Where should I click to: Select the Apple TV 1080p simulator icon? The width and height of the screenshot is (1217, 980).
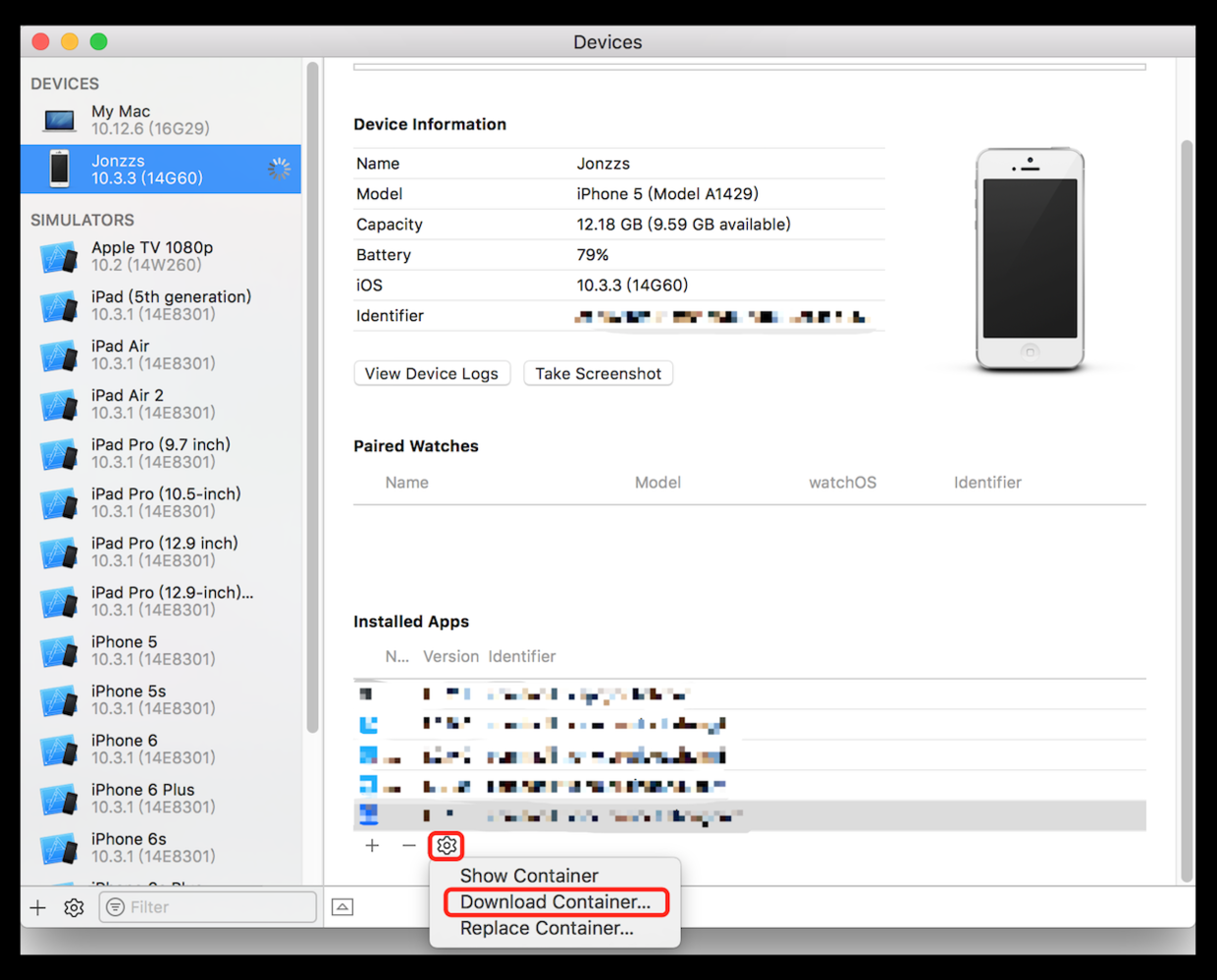pyautogui.click(x=59, y=256)
